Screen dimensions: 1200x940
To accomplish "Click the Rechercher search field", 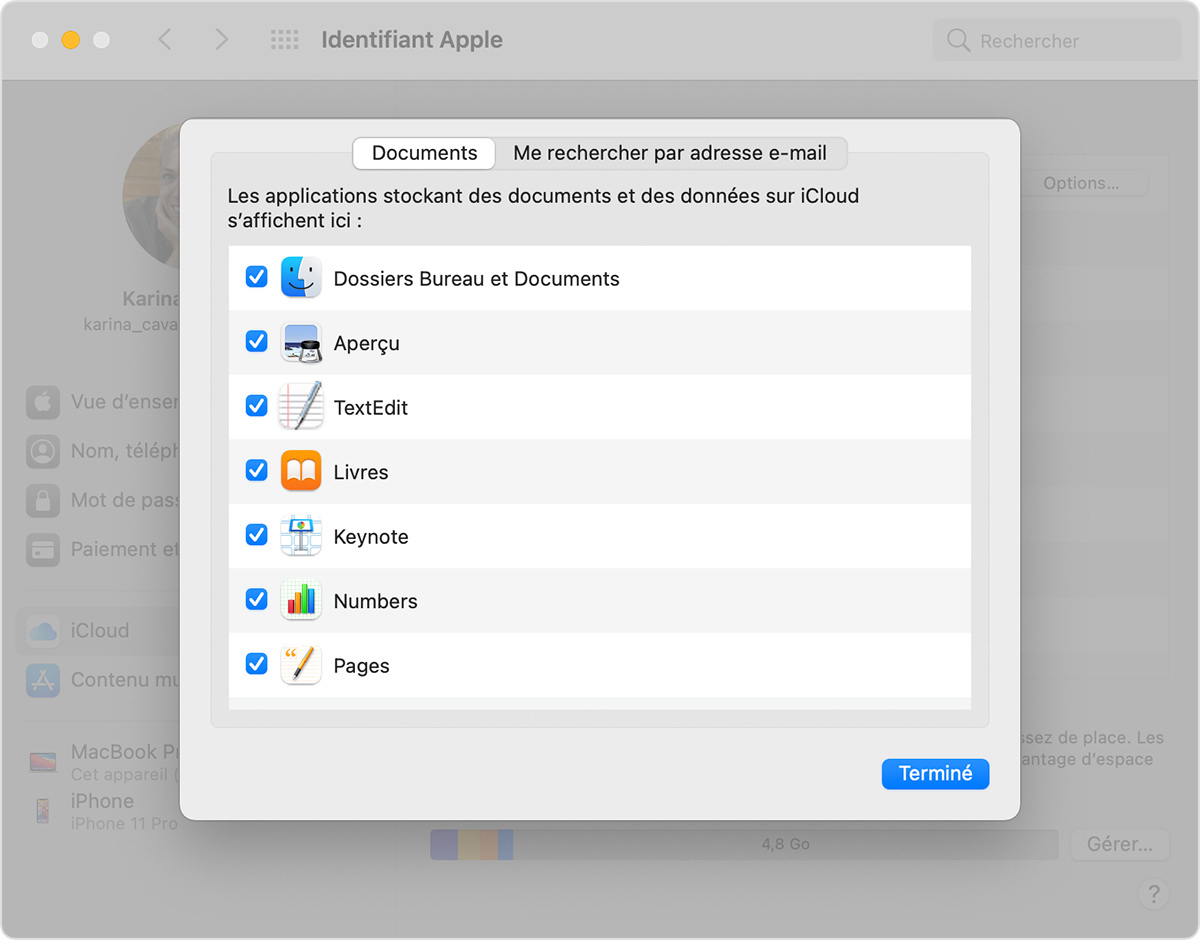I will [x=1057, y=40].
